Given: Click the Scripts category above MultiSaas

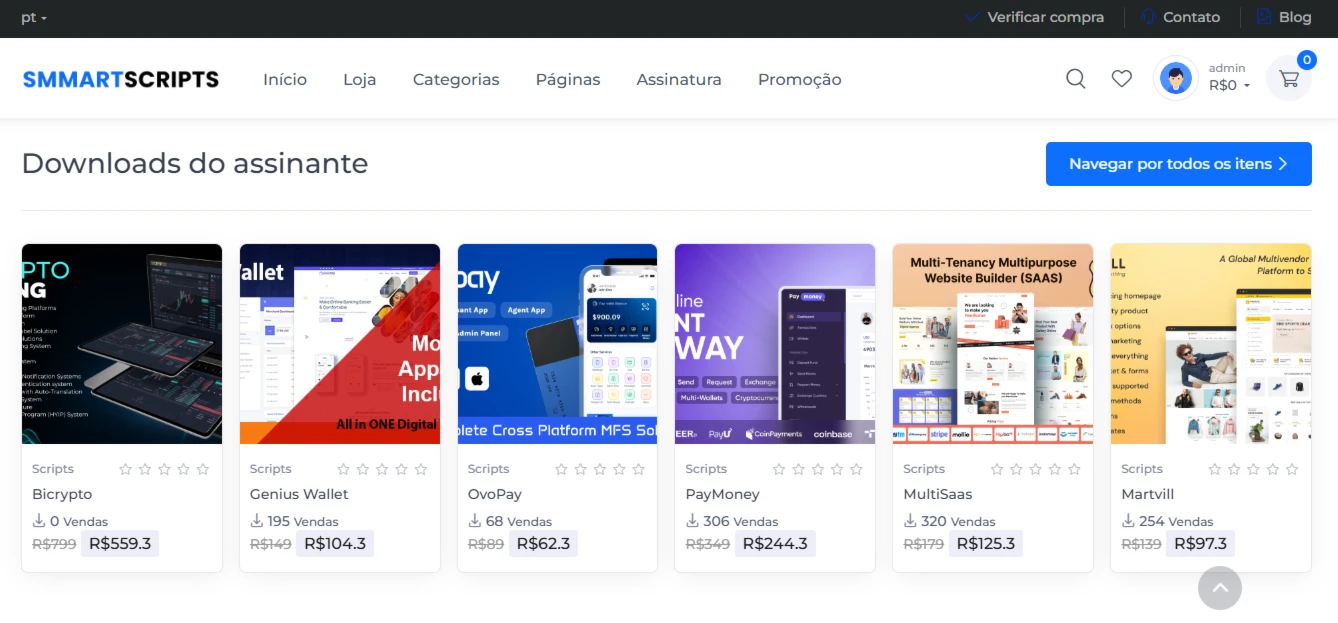Looking at the screenshot, I should point(924,469).
